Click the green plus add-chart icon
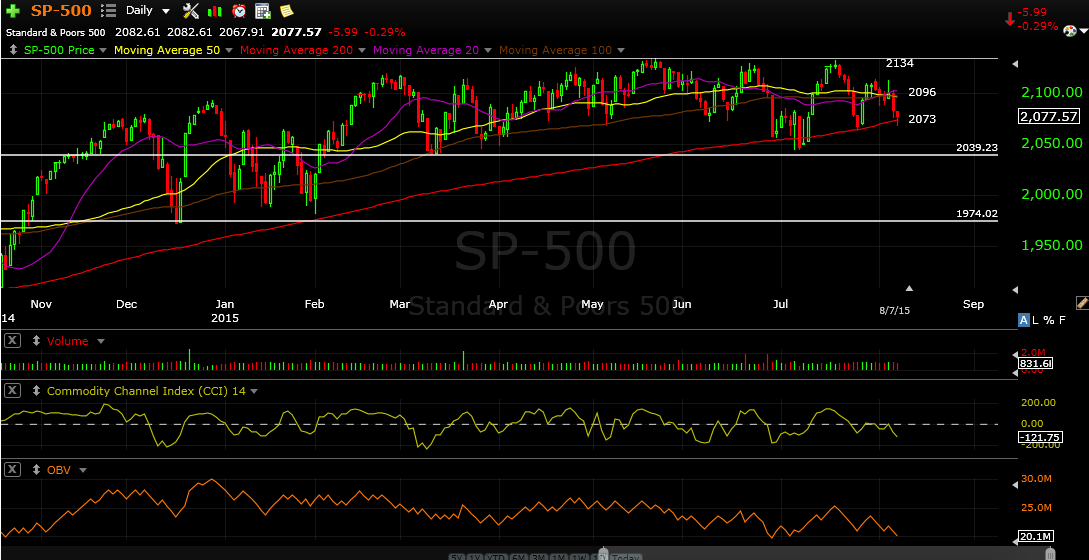Viewport: 1089px width, 560px height. tap(13, 11)
